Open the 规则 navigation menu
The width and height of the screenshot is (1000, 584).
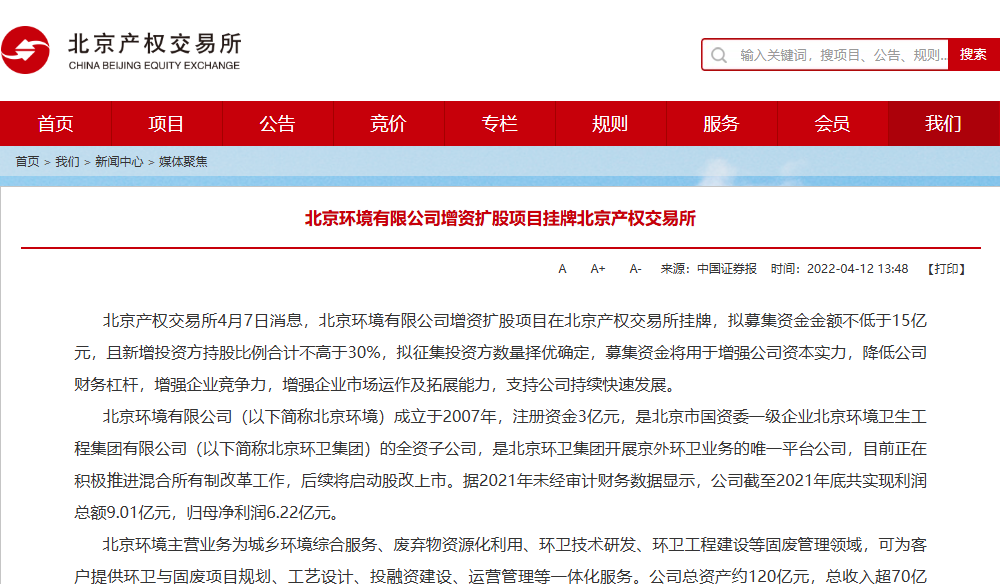pos(610,124)
